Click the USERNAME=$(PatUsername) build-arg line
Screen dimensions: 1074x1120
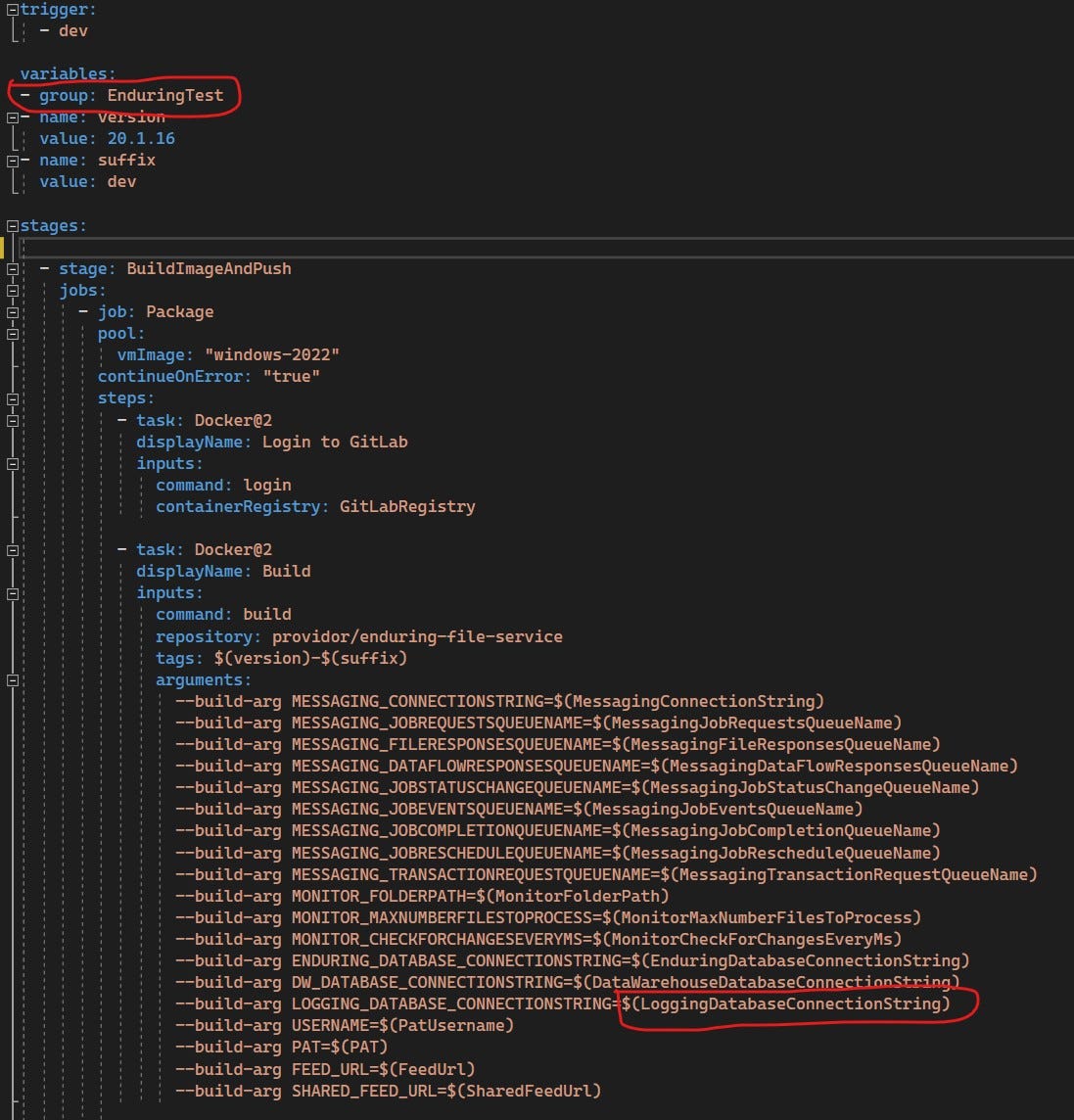pos(345,1026)
